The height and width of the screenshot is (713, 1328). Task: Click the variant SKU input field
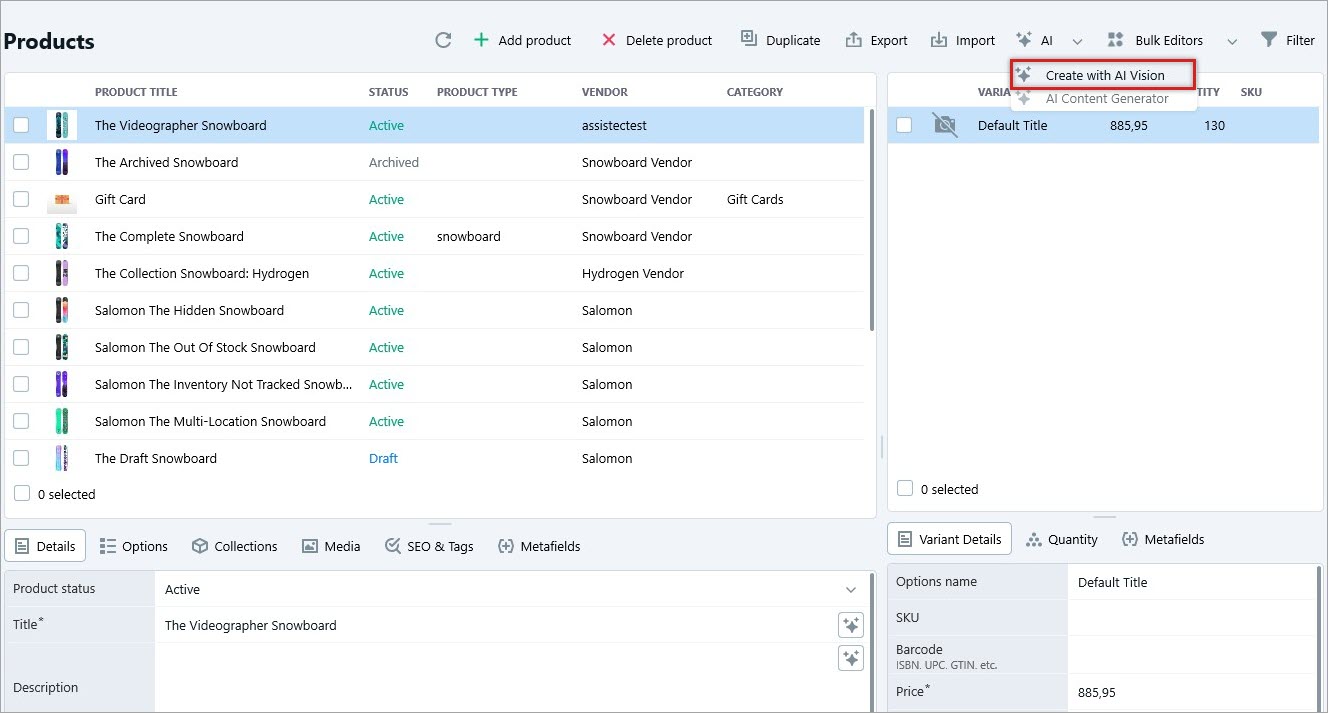(x=1193, y=618)
